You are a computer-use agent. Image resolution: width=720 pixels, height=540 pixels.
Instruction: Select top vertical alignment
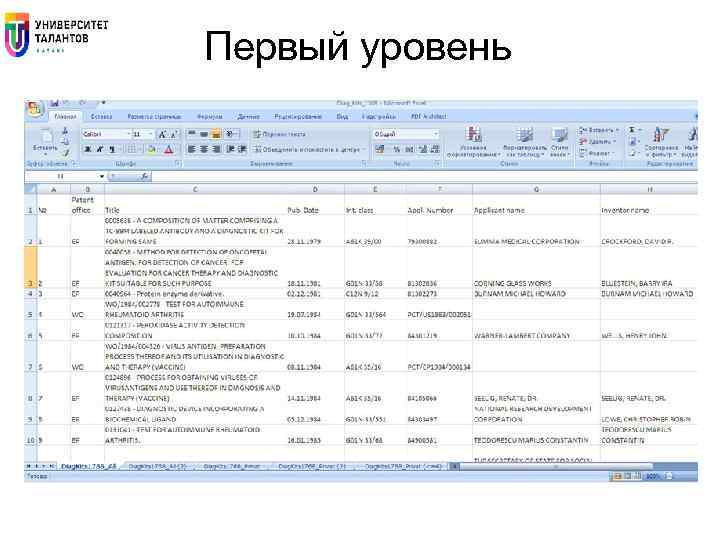tap(192, 134)
